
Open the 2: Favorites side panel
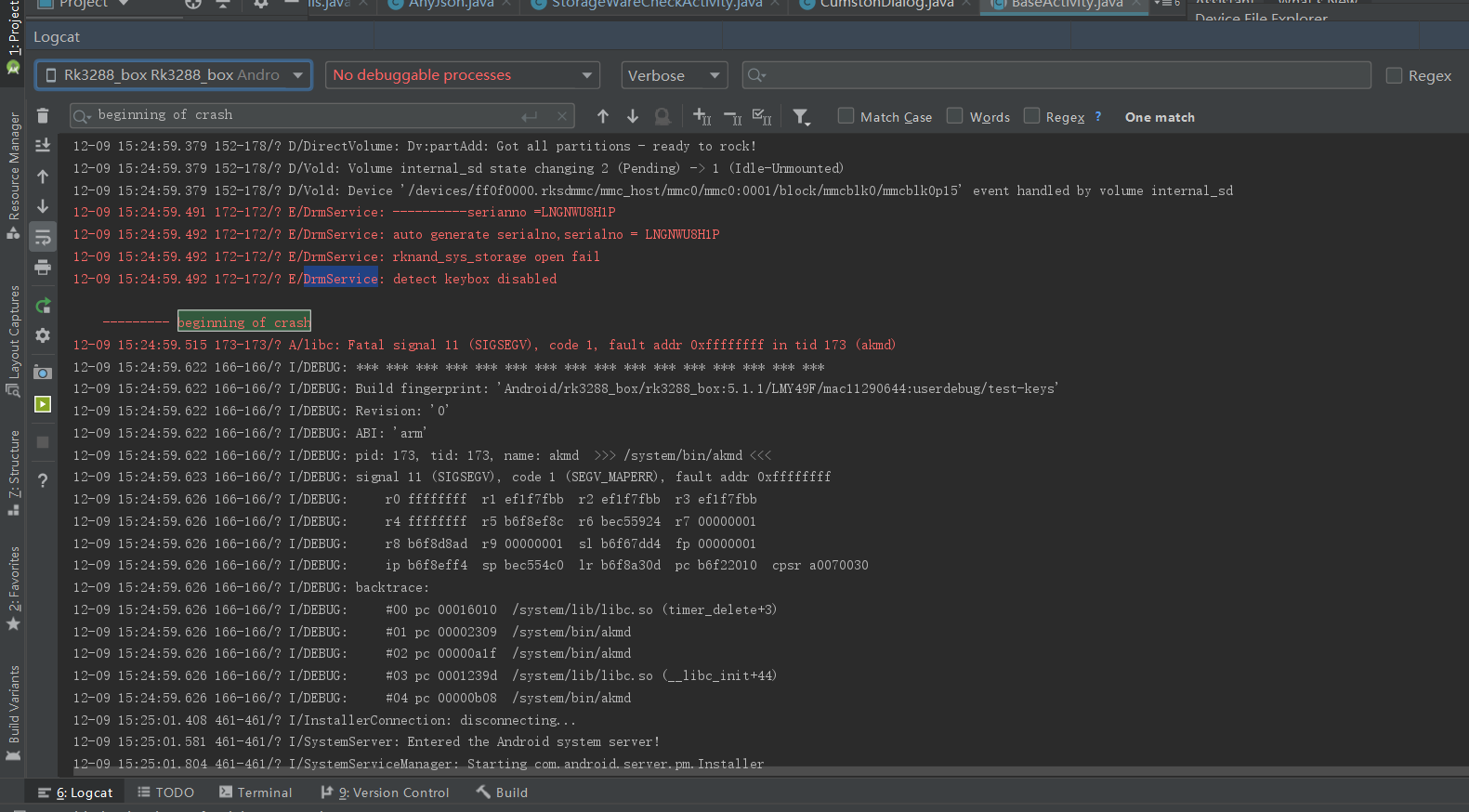point(13,589)
